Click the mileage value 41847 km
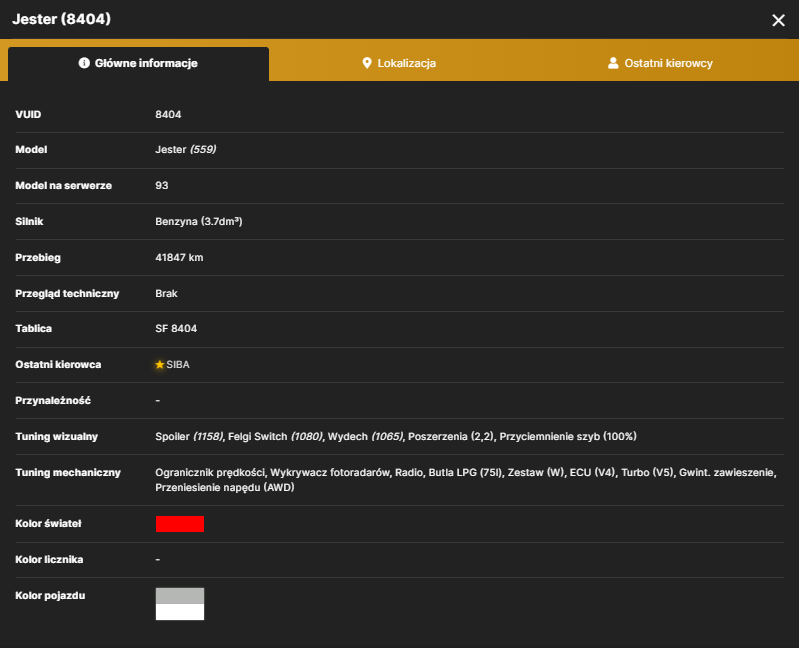Image resolution: width=799 pixels, height=648 pixels. tap(179, 258)
